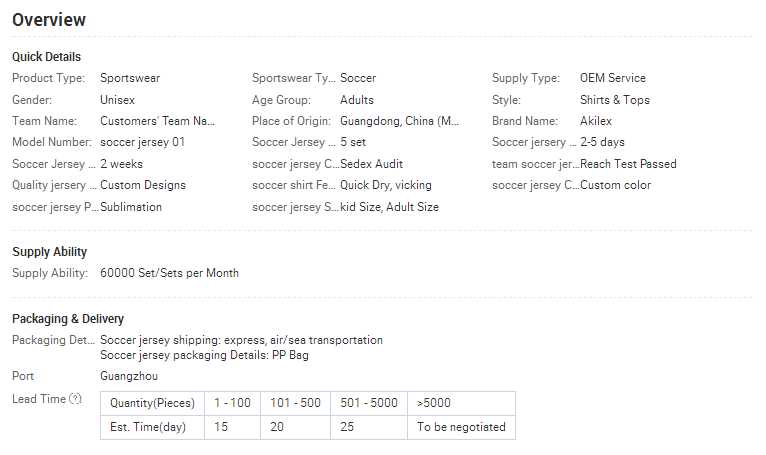
Task: Click the Supply Ability section heading
Action: [50, 252]
